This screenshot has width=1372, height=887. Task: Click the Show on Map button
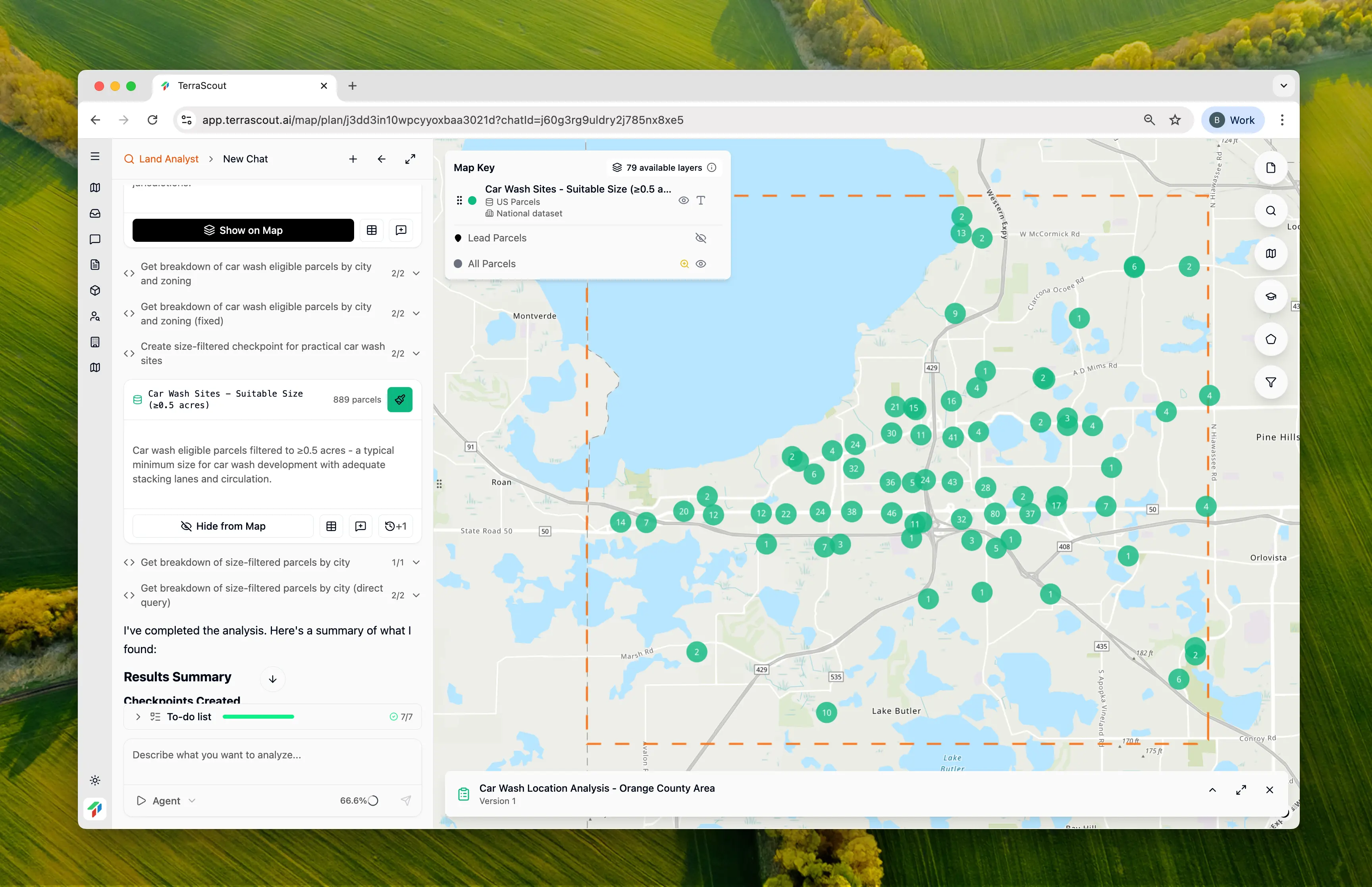[243, 230]
